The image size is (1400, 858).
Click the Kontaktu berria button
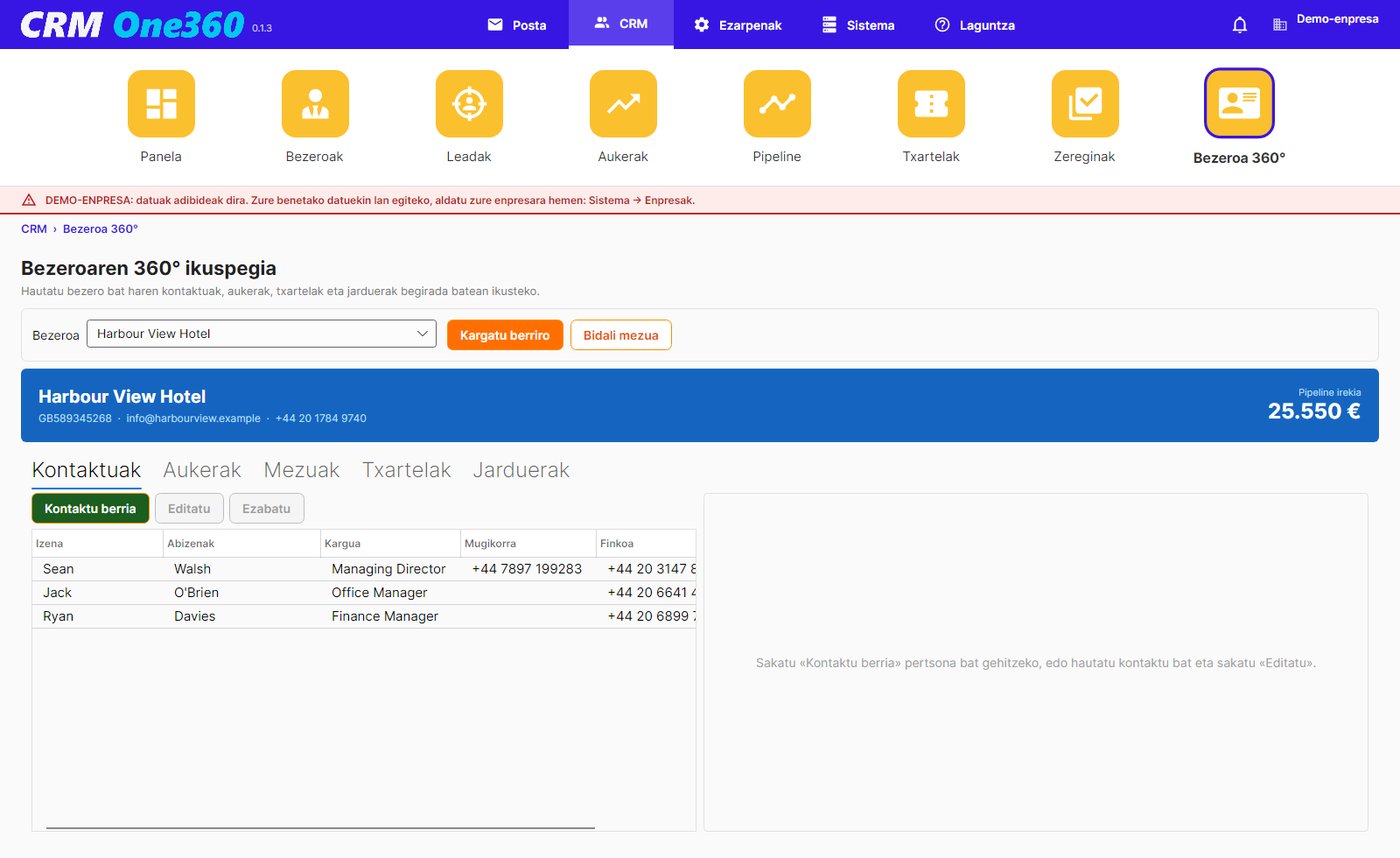[x=90, y=508]
